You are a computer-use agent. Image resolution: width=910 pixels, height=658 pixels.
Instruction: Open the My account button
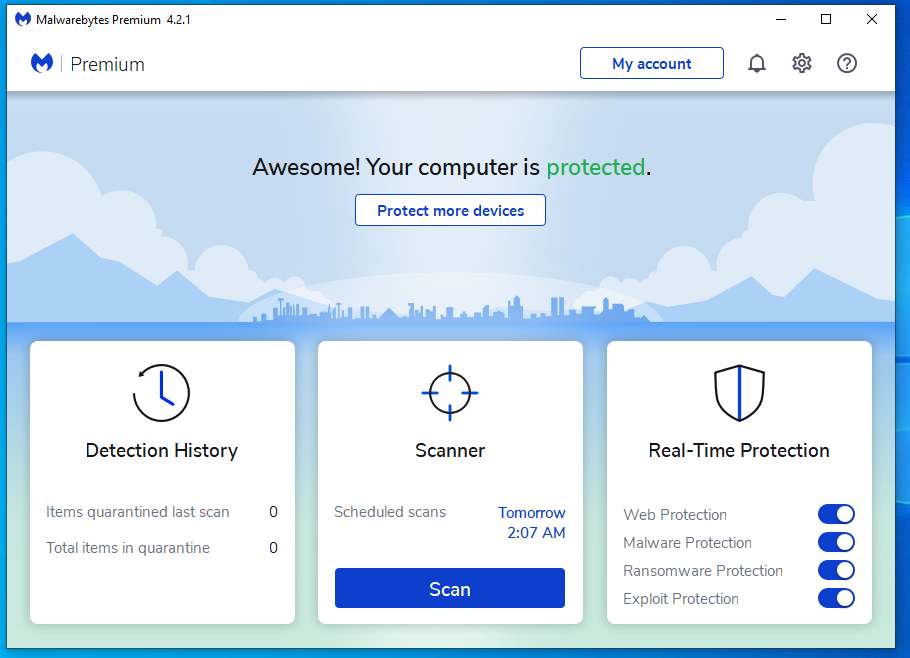pos(652,63)
